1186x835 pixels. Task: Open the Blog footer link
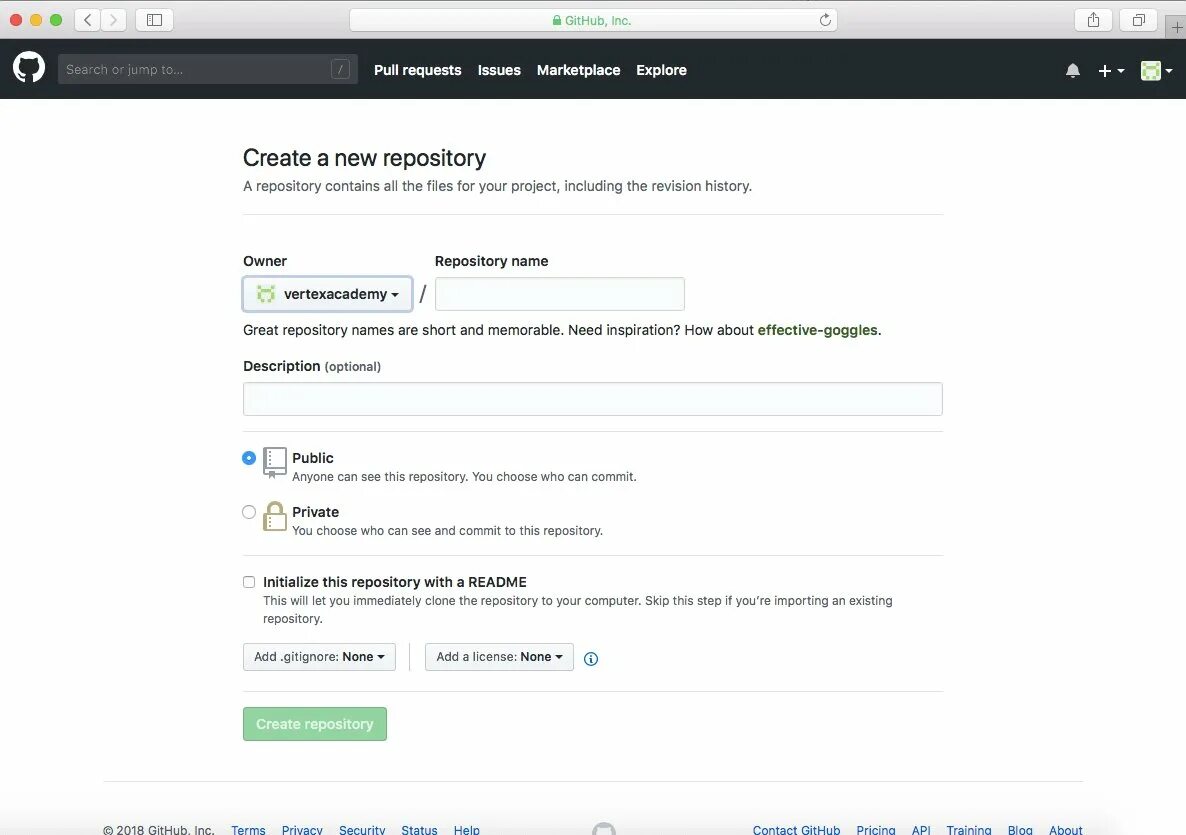click(x=1020, y=830)
